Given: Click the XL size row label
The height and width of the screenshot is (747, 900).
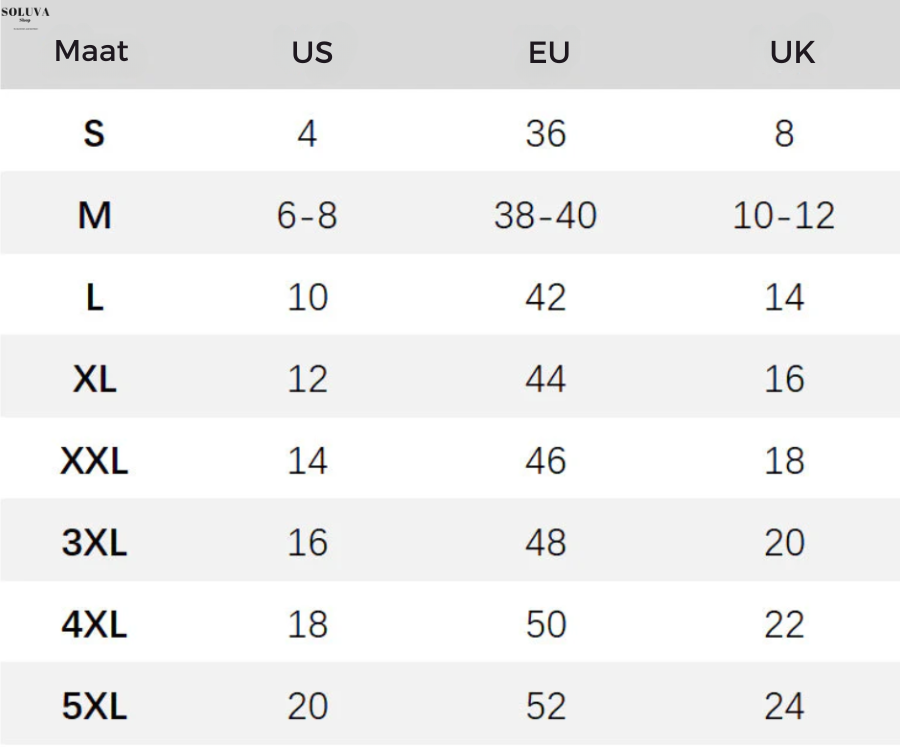Looking at the screenshot, I should click(94, 379).
